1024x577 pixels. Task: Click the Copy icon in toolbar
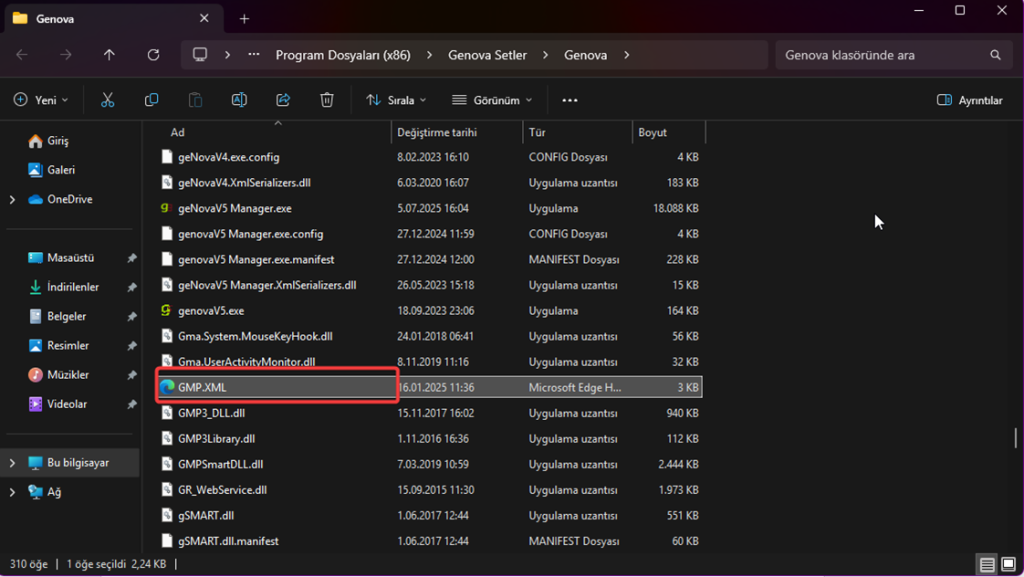click(152, 100)
